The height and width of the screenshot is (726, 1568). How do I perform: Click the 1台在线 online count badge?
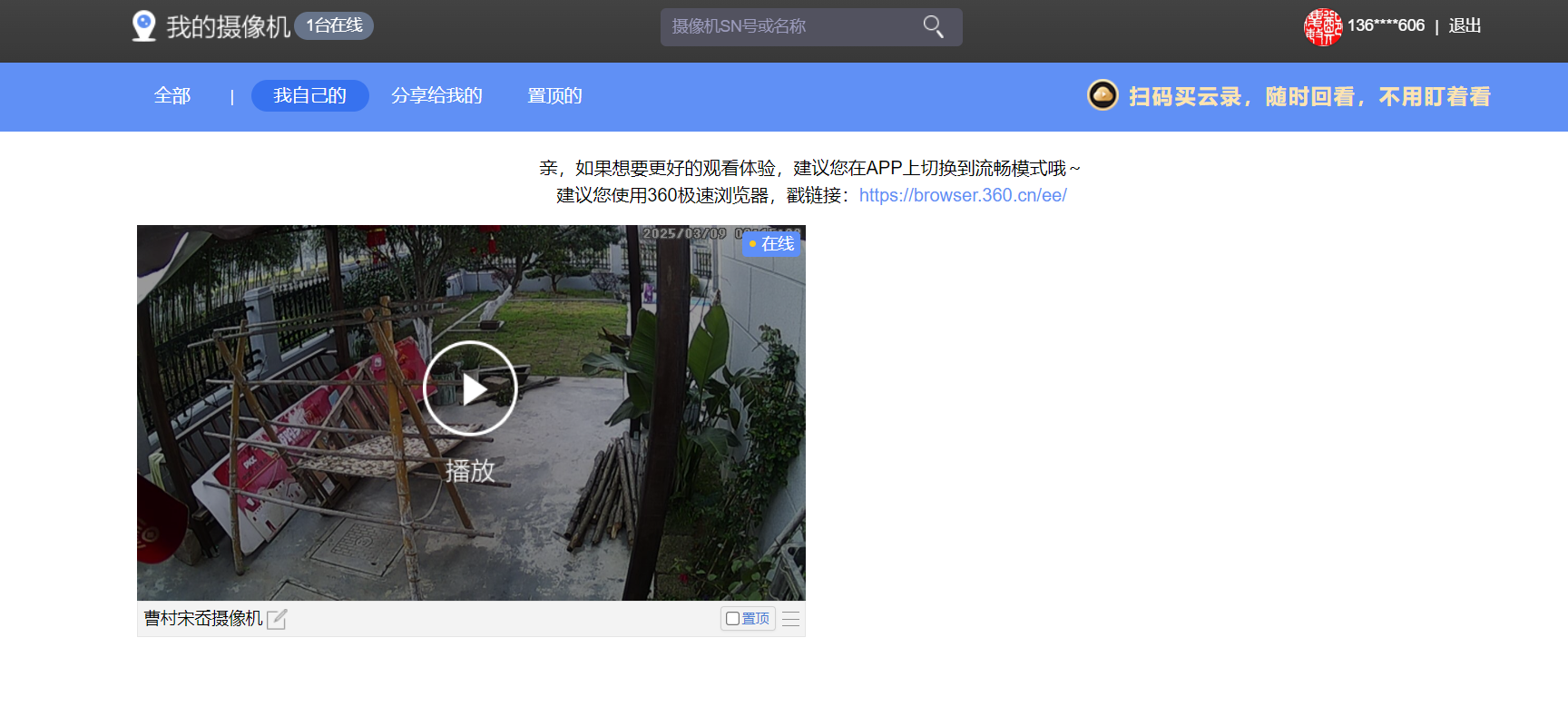334,26
